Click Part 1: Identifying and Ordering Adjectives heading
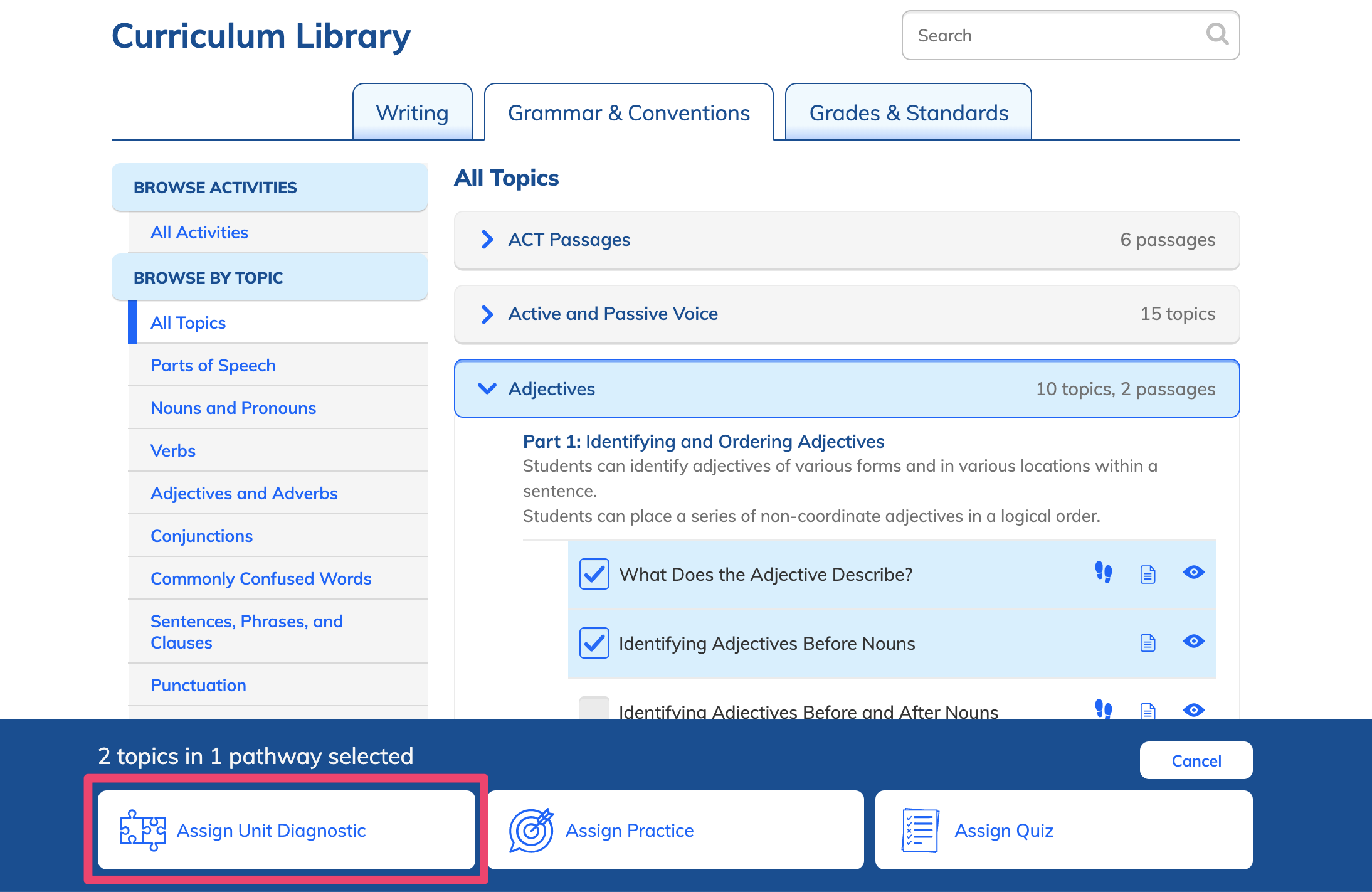 (704, 442)
